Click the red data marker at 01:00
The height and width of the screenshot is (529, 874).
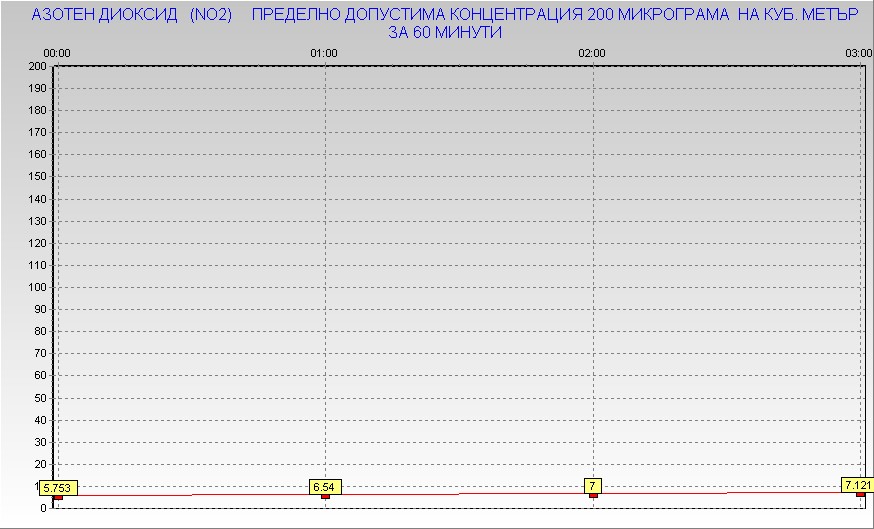pyautogui.click(x=325, y=496)
